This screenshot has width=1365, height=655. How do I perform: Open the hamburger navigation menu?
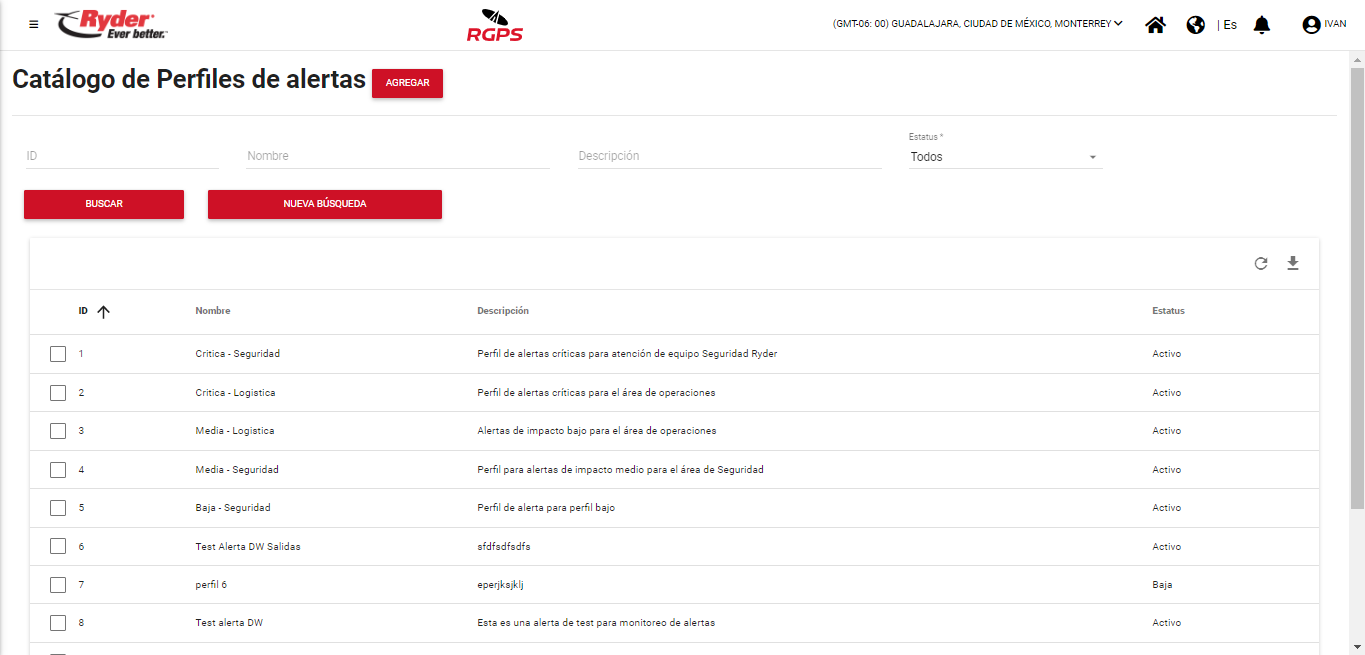click(x=34, y=25)
